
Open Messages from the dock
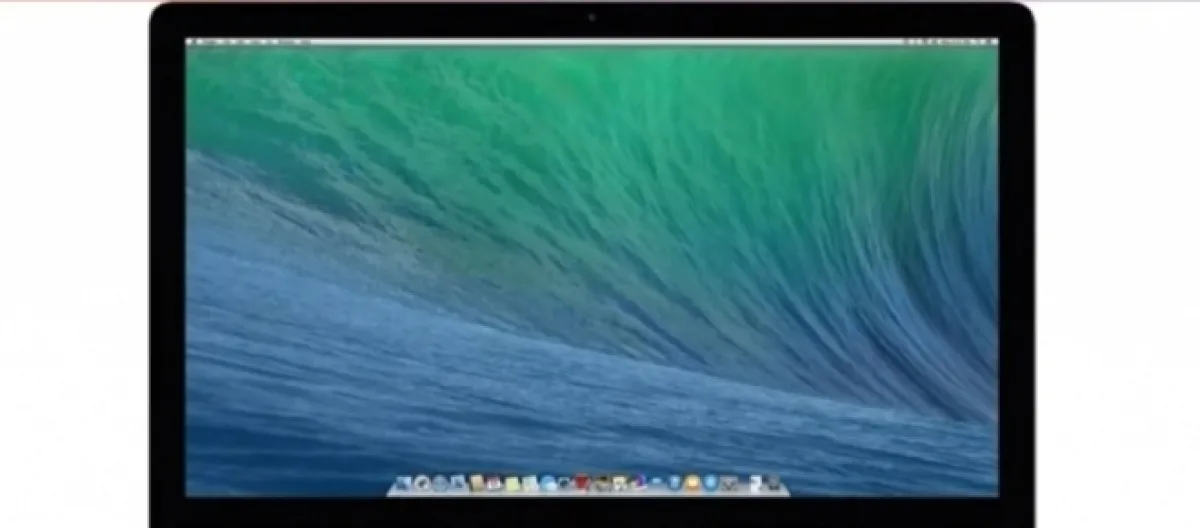pyautogui.click(x=550, y=484)
